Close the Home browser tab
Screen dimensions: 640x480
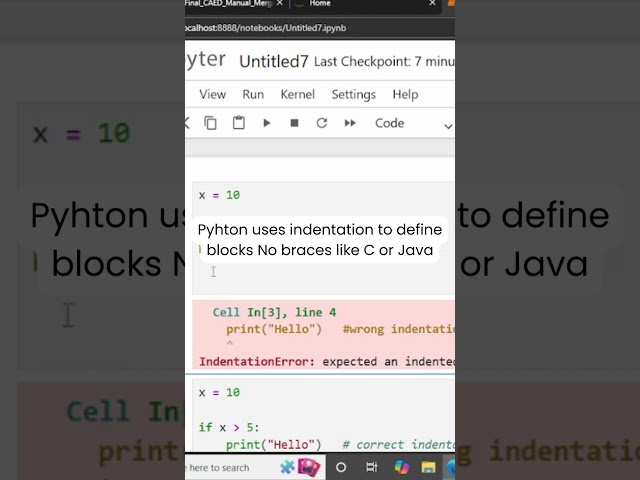point(432,3)
